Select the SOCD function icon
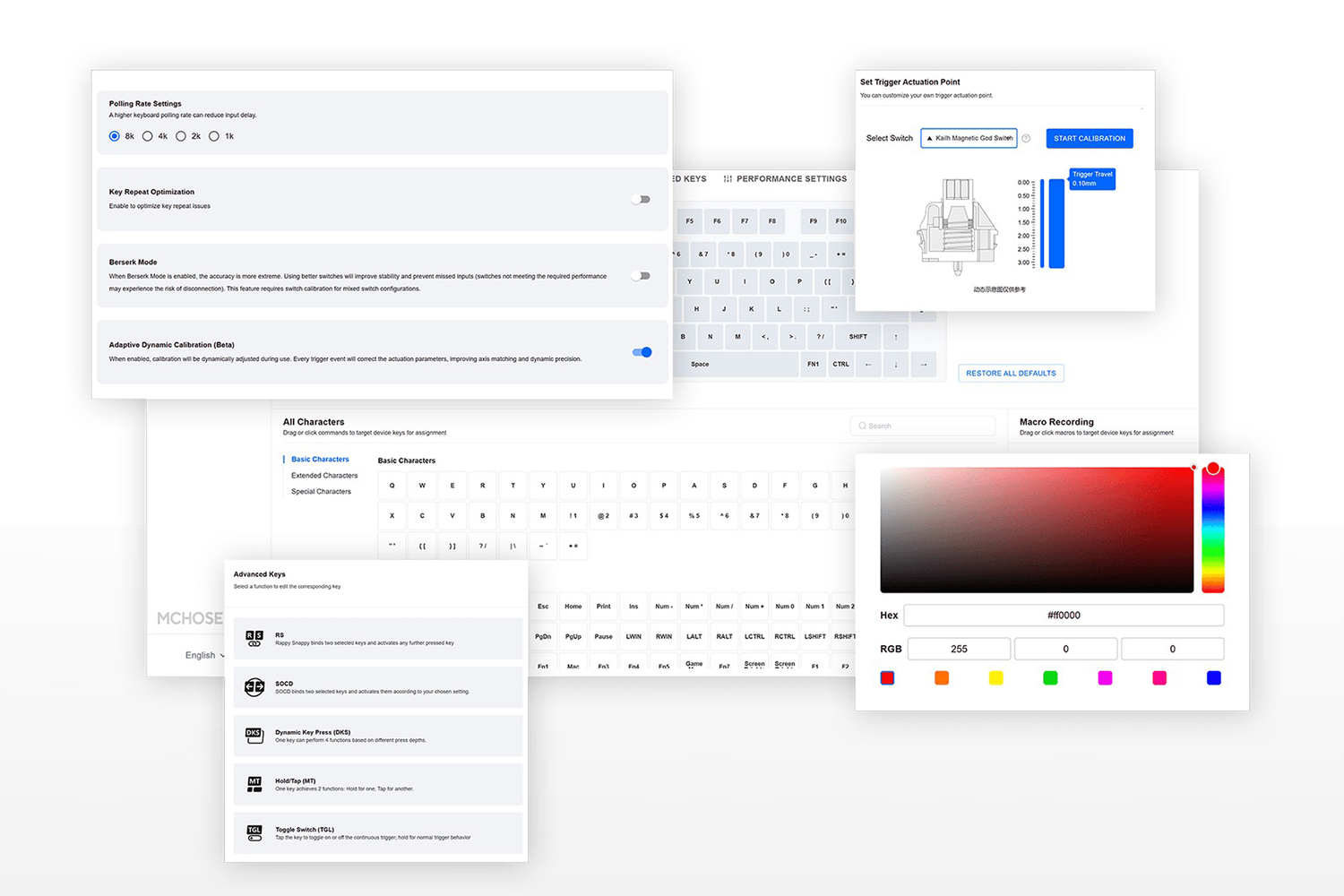The image size is (1344, 896). (x=254, y=687)
